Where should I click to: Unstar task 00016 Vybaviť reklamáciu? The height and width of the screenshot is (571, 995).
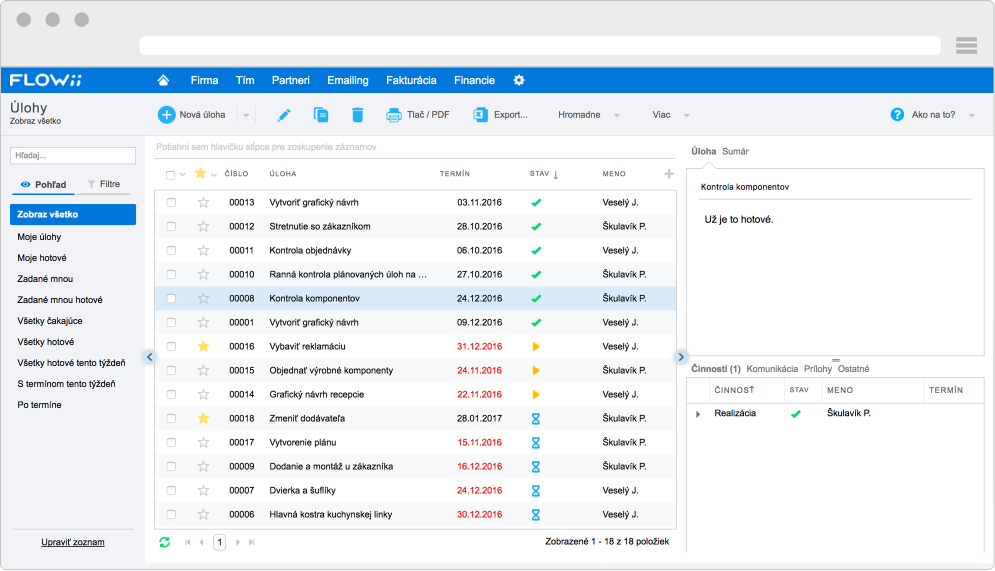[203, 346]
